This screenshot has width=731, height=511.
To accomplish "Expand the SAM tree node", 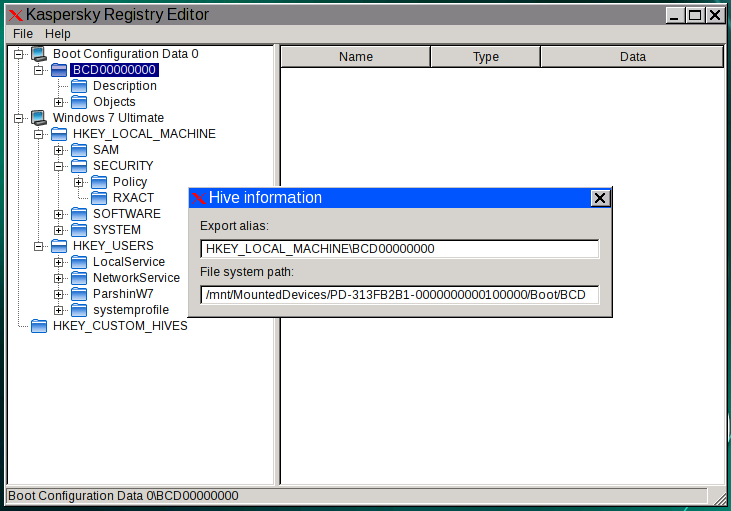I will [x=58, y=150].
